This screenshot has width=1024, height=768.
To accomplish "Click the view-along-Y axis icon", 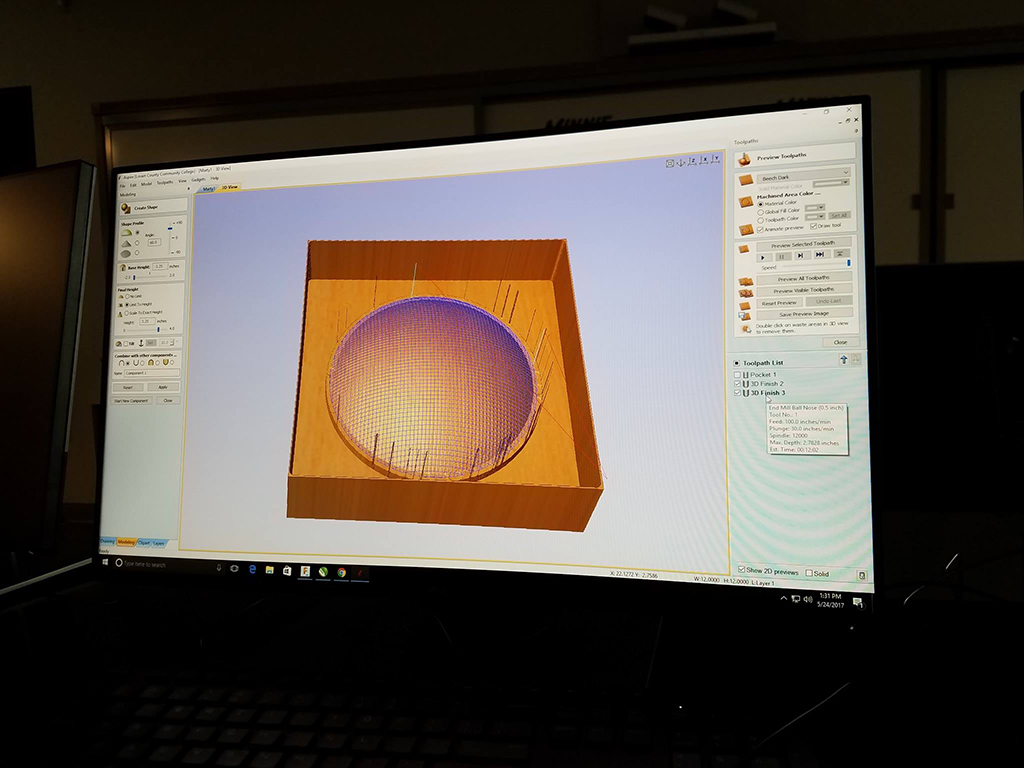I will [716, 158].
